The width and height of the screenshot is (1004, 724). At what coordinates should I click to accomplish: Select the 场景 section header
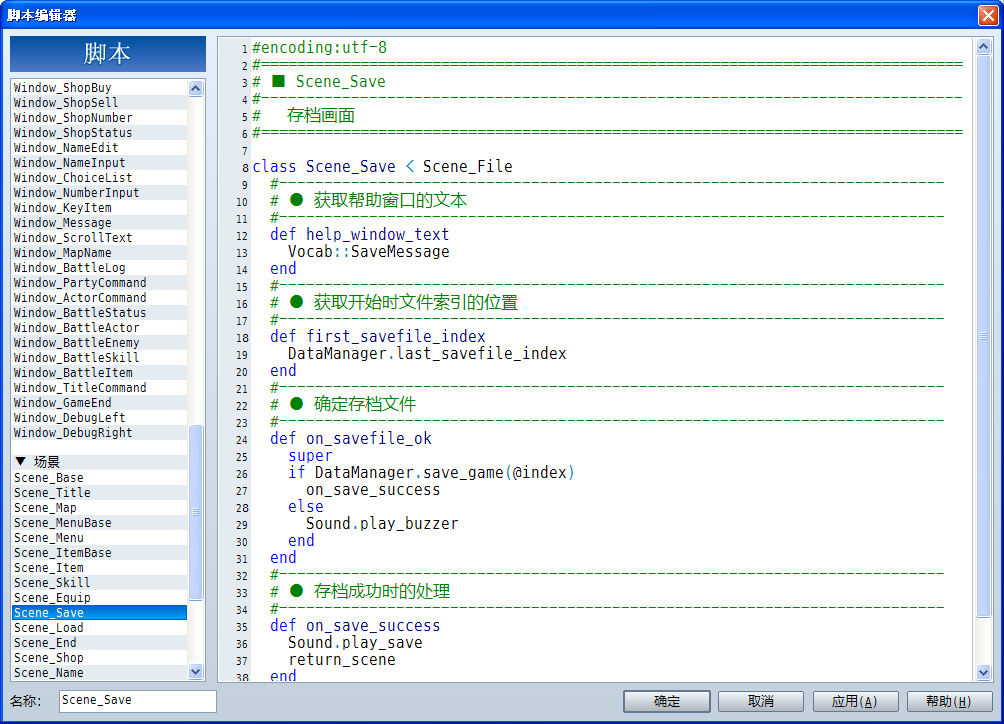(99, 462)
